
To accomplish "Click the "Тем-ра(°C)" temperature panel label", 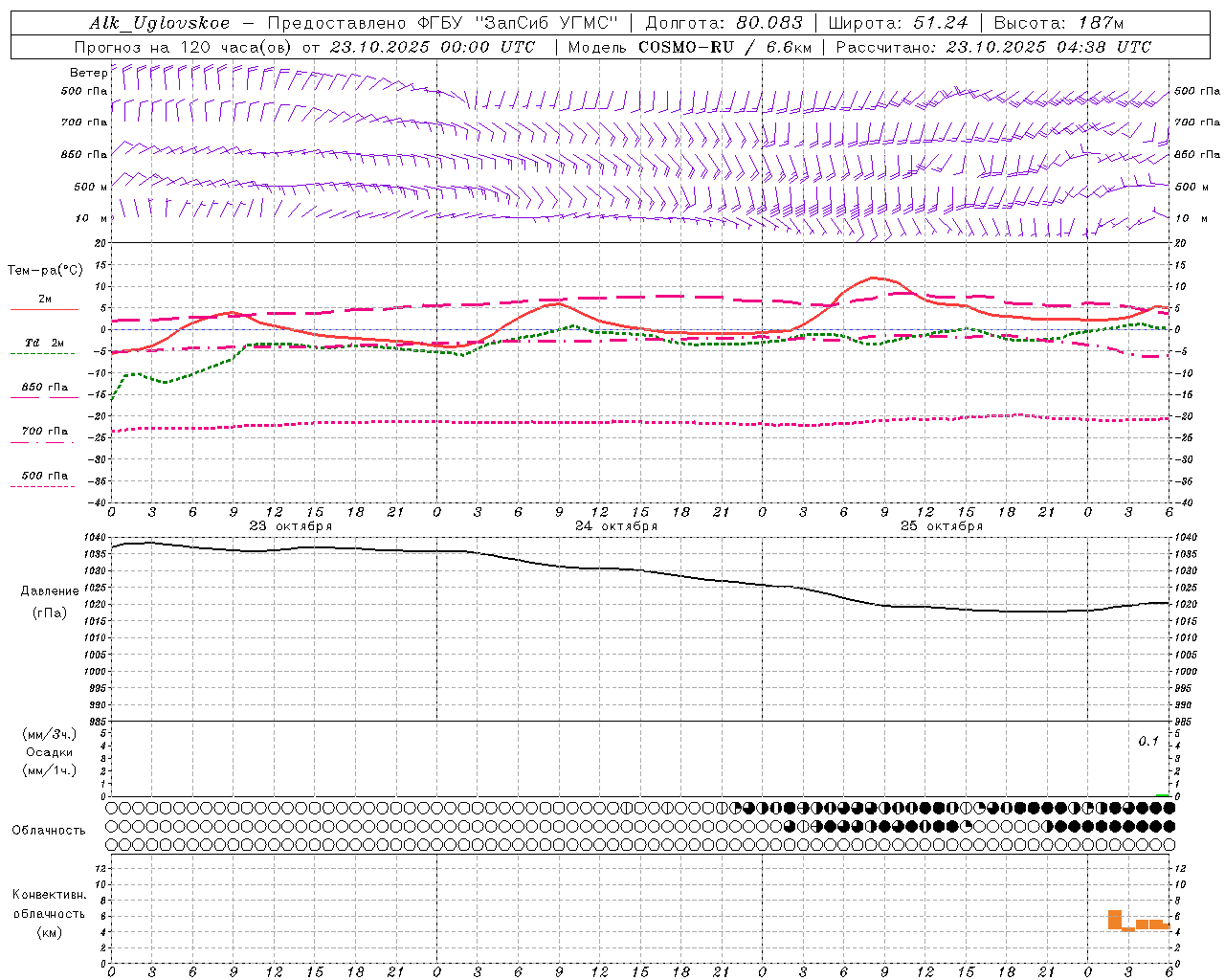I will click(x=45, y=271).
